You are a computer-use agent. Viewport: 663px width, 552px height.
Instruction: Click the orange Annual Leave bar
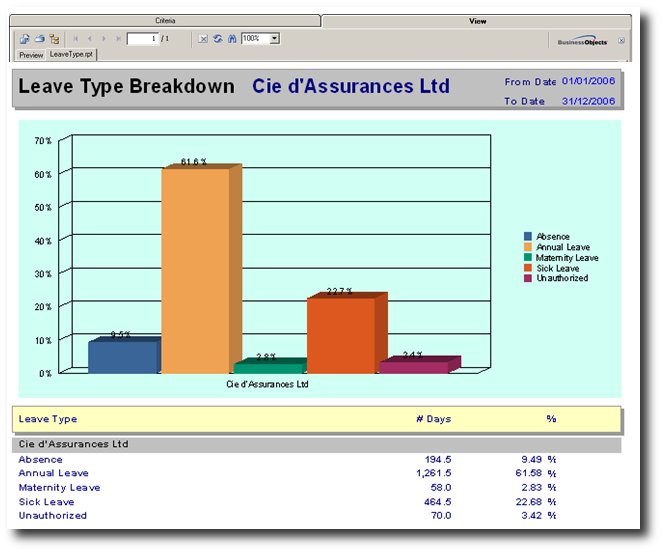tap(195, 270)
